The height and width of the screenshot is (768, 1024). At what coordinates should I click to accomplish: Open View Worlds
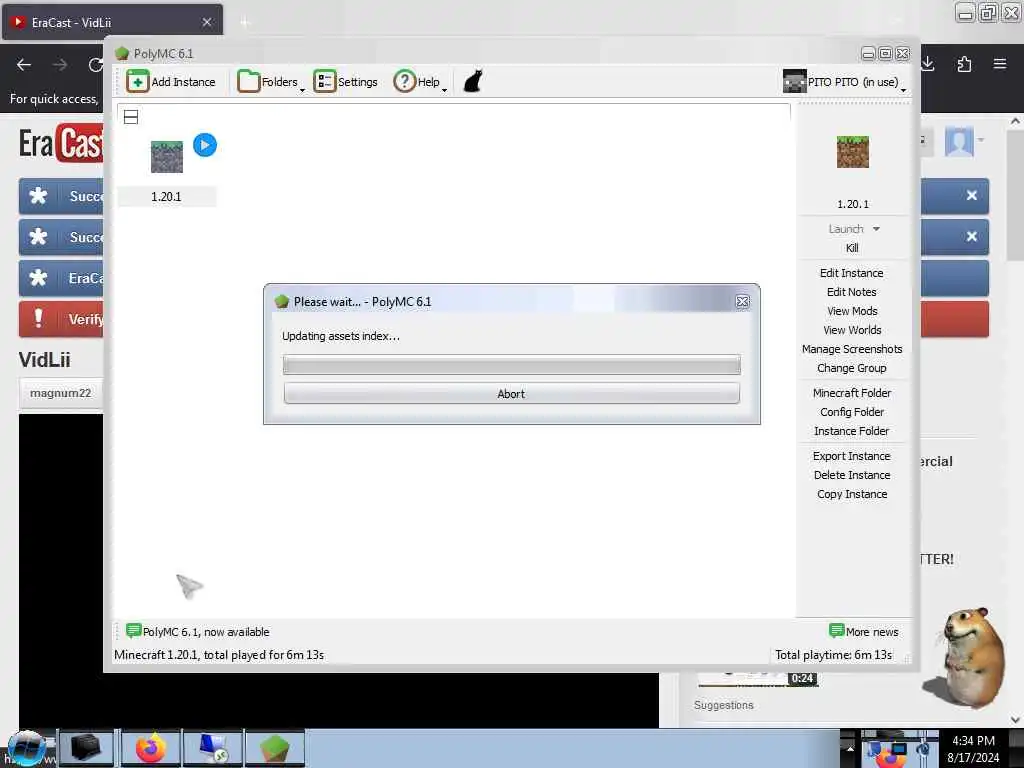pyautogui.click(x=852, y=330)
